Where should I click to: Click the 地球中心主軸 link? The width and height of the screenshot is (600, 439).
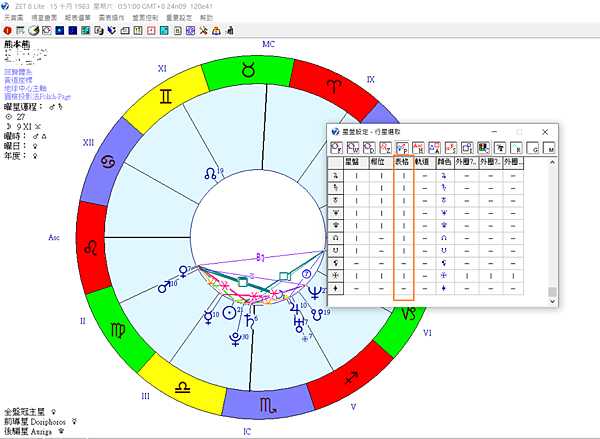coord(25,88)
